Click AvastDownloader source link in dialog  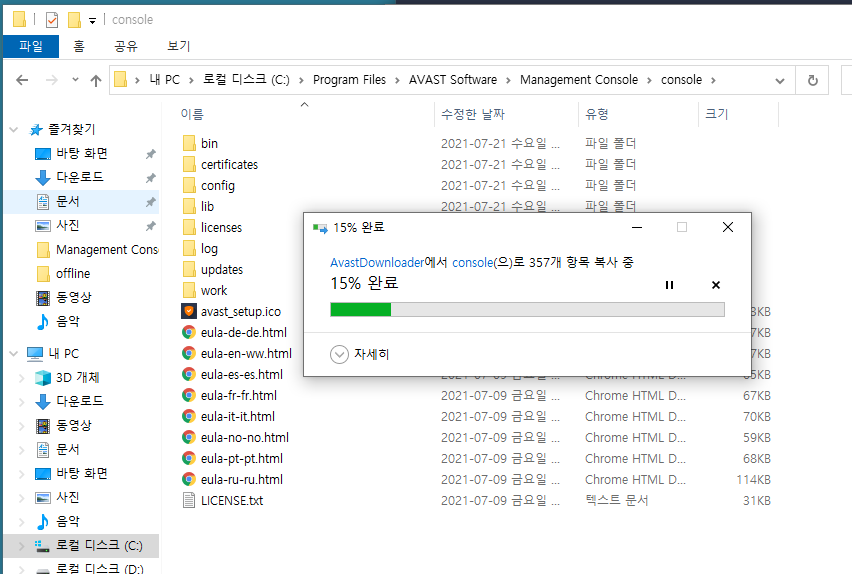pos(377,263)
